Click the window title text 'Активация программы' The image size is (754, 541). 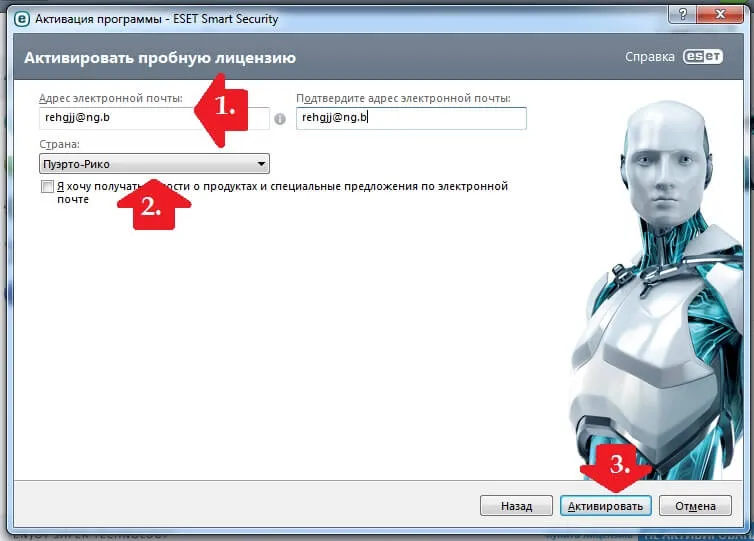coord(98,19)
